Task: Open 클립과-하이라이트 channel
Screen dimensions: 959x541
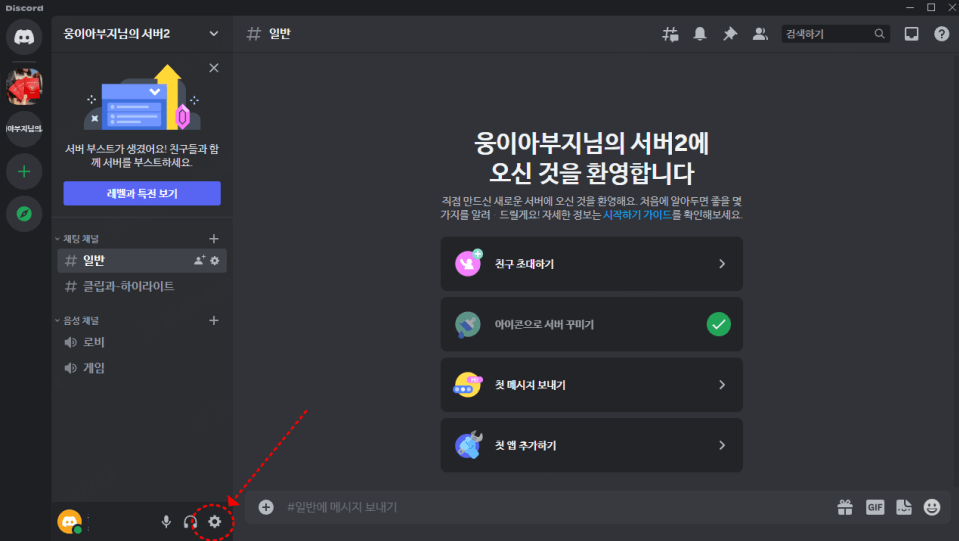Action: pyautogui.click(x=142, y=286)
